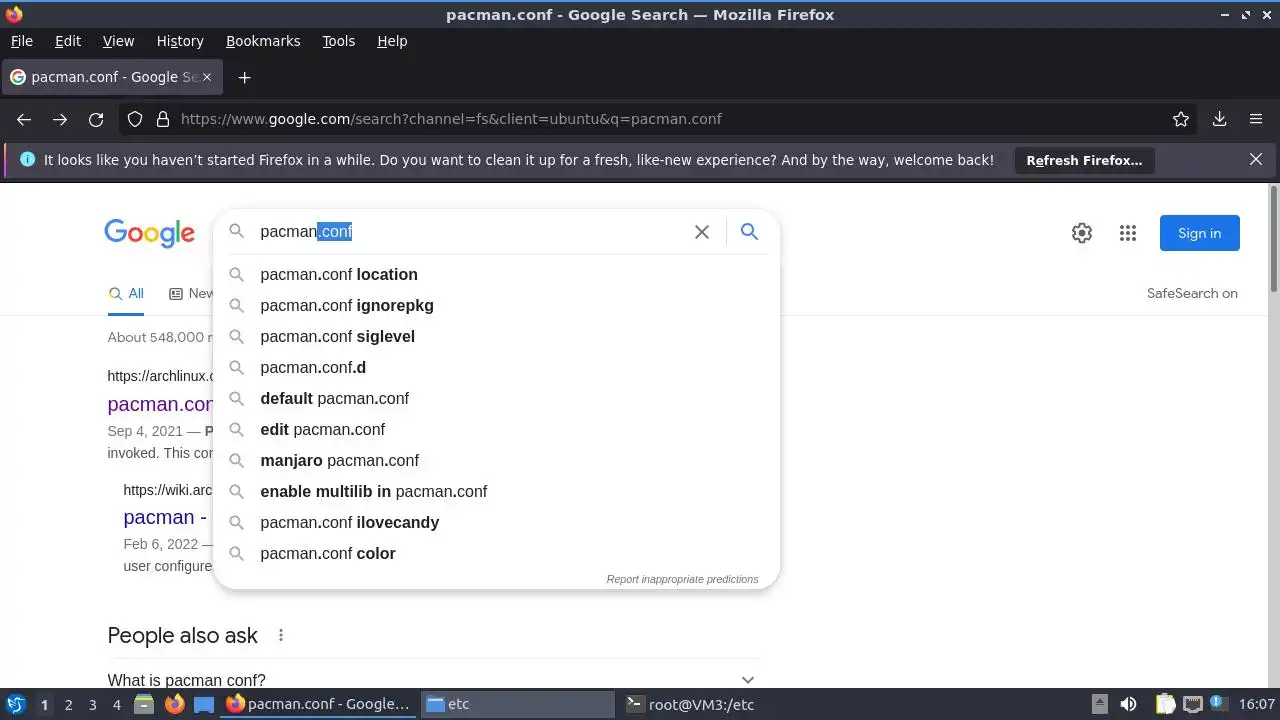Open the Google apps grid

[1128, 233]
